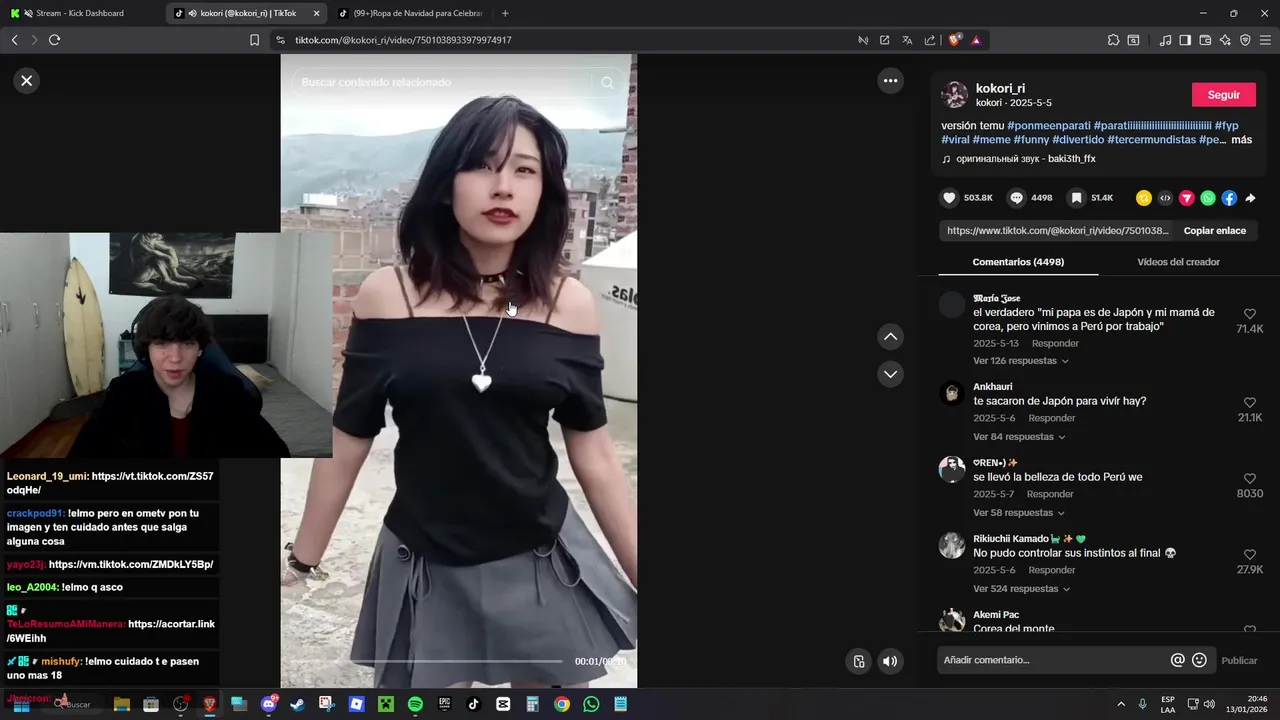Expand 'Ver 524 respuestas' under Rikiuchii Kamado
The width and height of the screenshot is (1280, 720).
[x=1021, y=589]
